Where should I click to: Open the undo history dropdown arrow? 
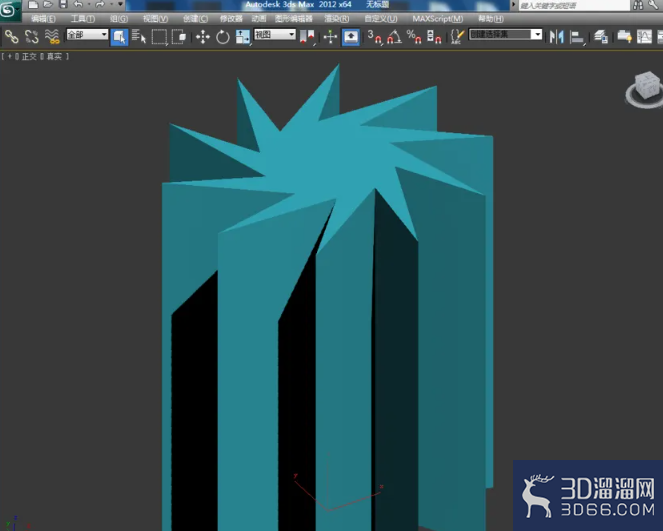[89, 5]
